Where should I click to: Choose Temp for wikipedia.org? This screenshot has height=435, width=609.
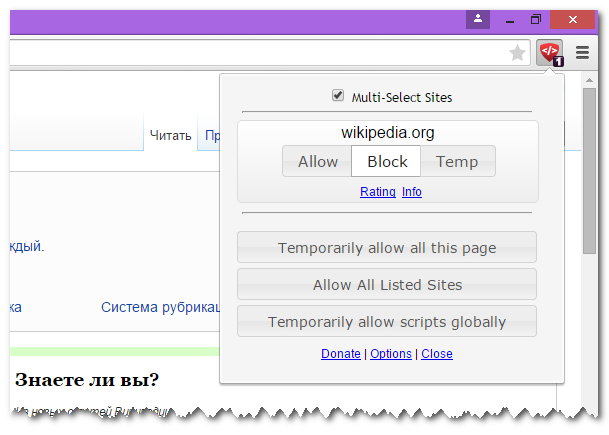[457, 162]
